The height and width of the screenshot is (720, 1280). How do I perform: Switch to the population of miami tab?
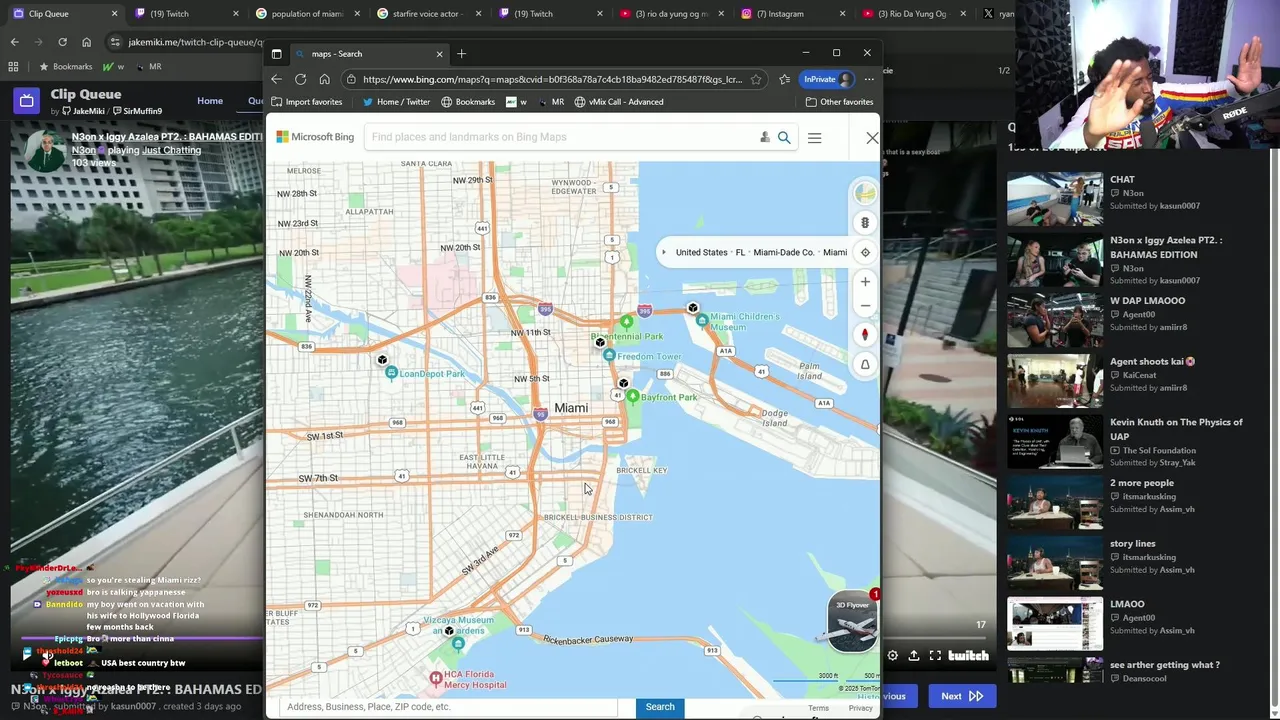(x=306, y=14)
